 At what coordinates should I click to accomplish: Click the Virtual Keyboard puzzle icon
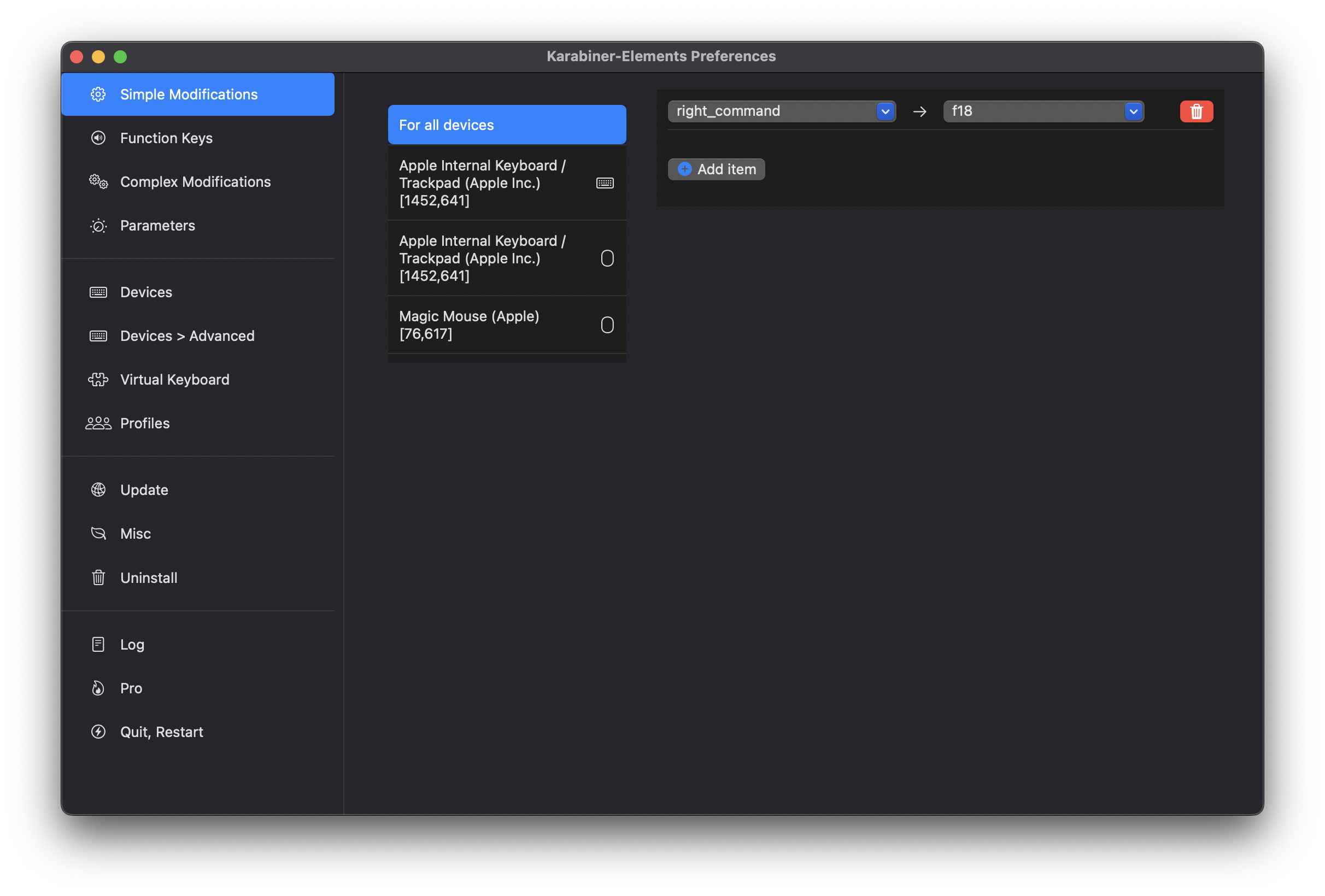[98, 380]
